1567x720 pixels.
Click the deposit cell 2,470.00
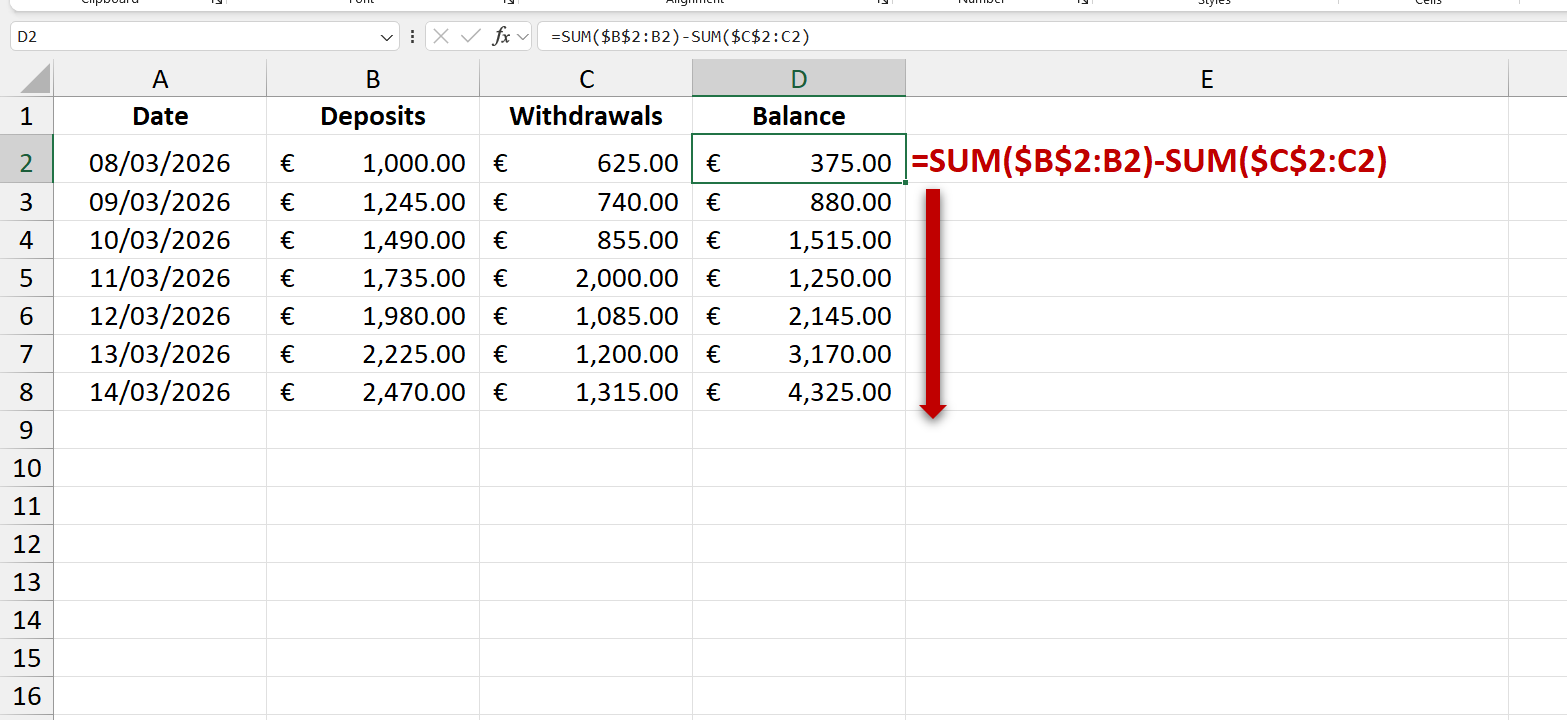point(373,392)
